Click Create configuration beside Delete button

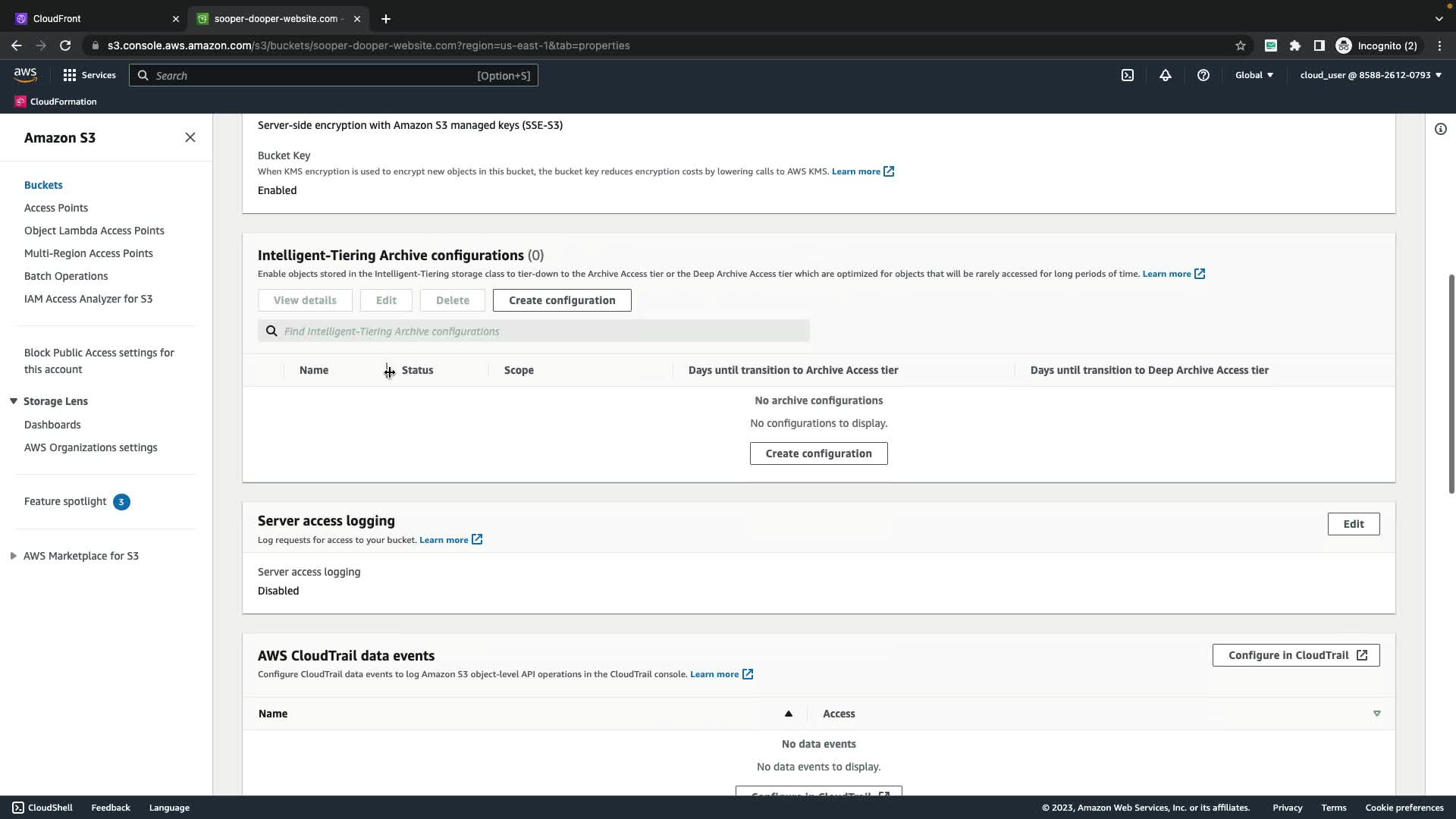(561, 300)
